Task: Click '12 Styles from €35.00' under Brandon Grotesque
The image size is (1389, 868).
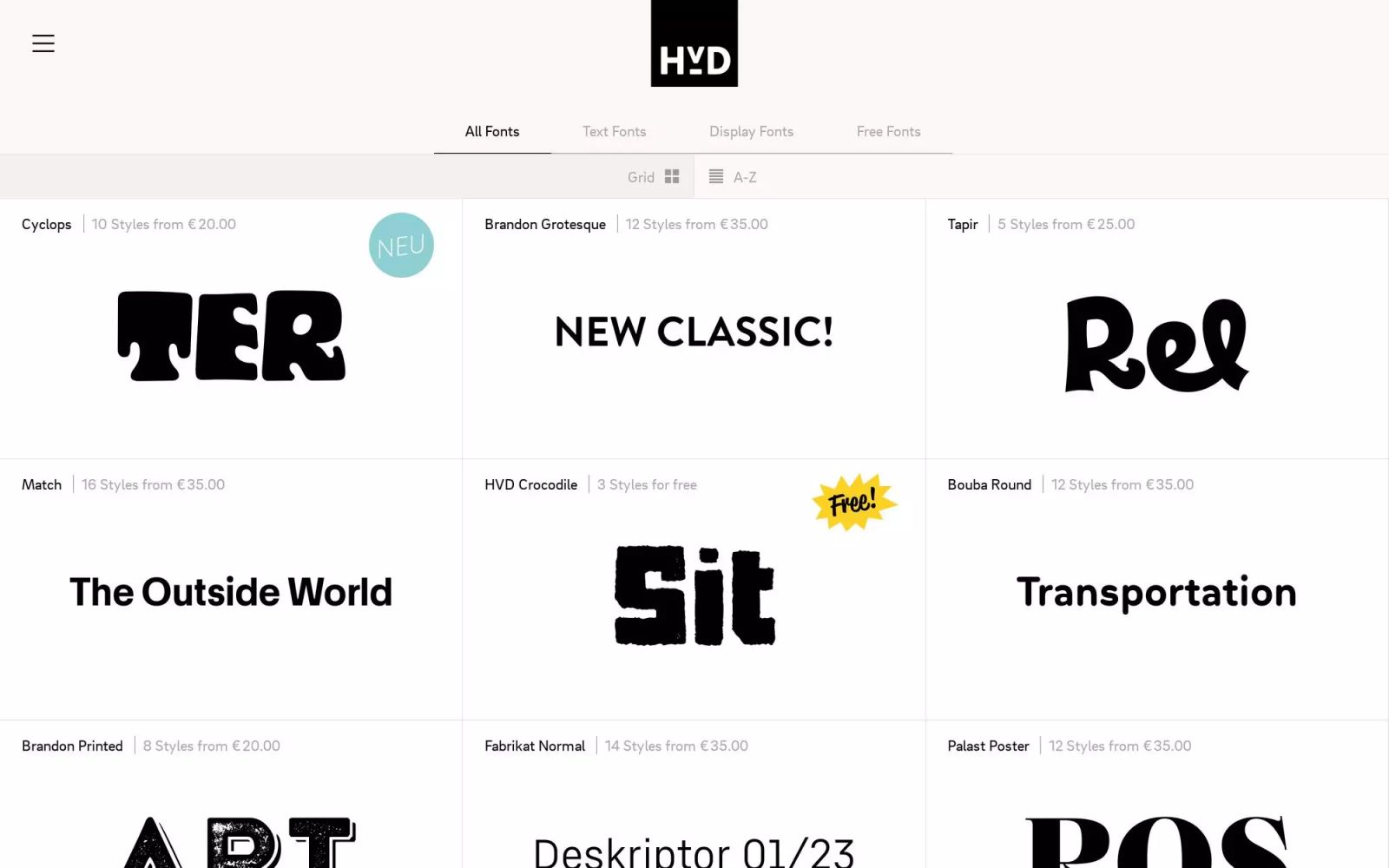Action: (x=697, y=225)
